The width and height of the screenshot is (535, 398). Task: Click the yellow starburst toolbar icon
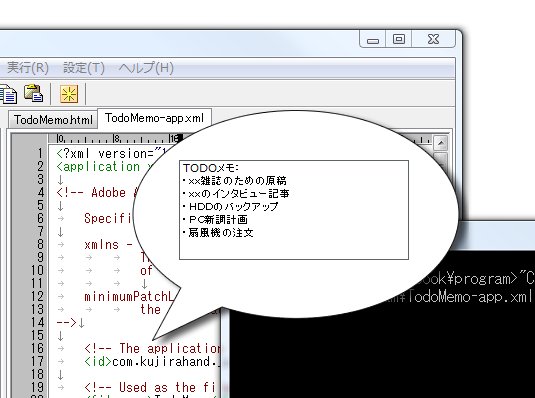pos(69,94)
